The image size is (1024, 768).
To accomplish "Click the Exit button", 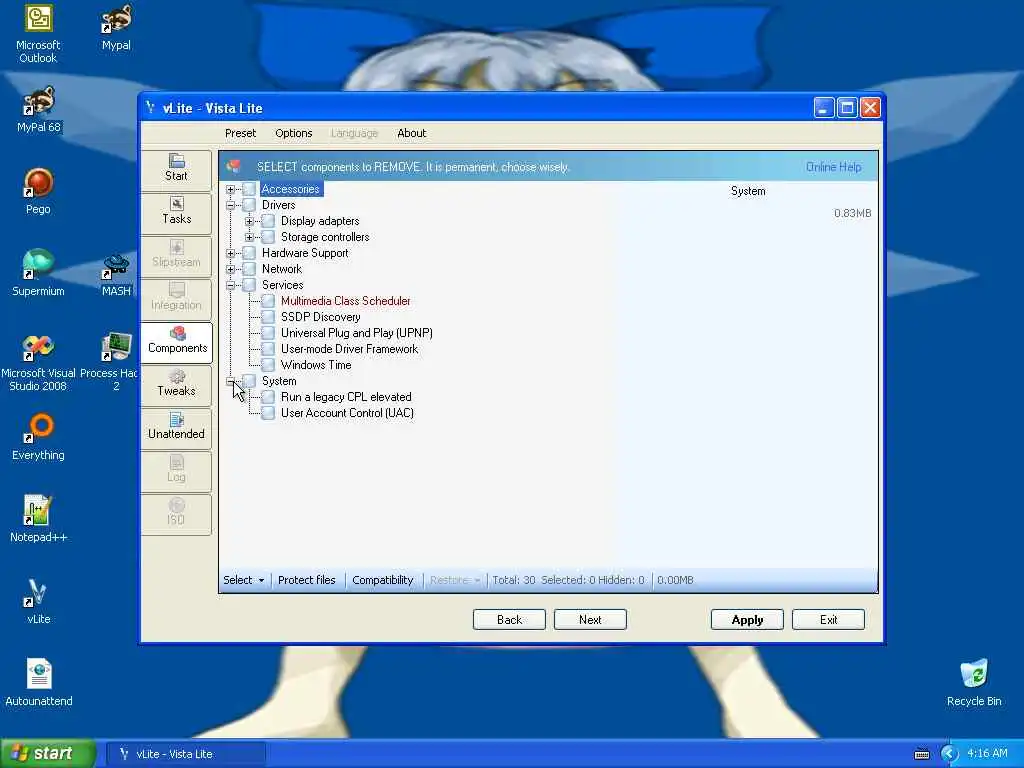I will tap(828, 620).
